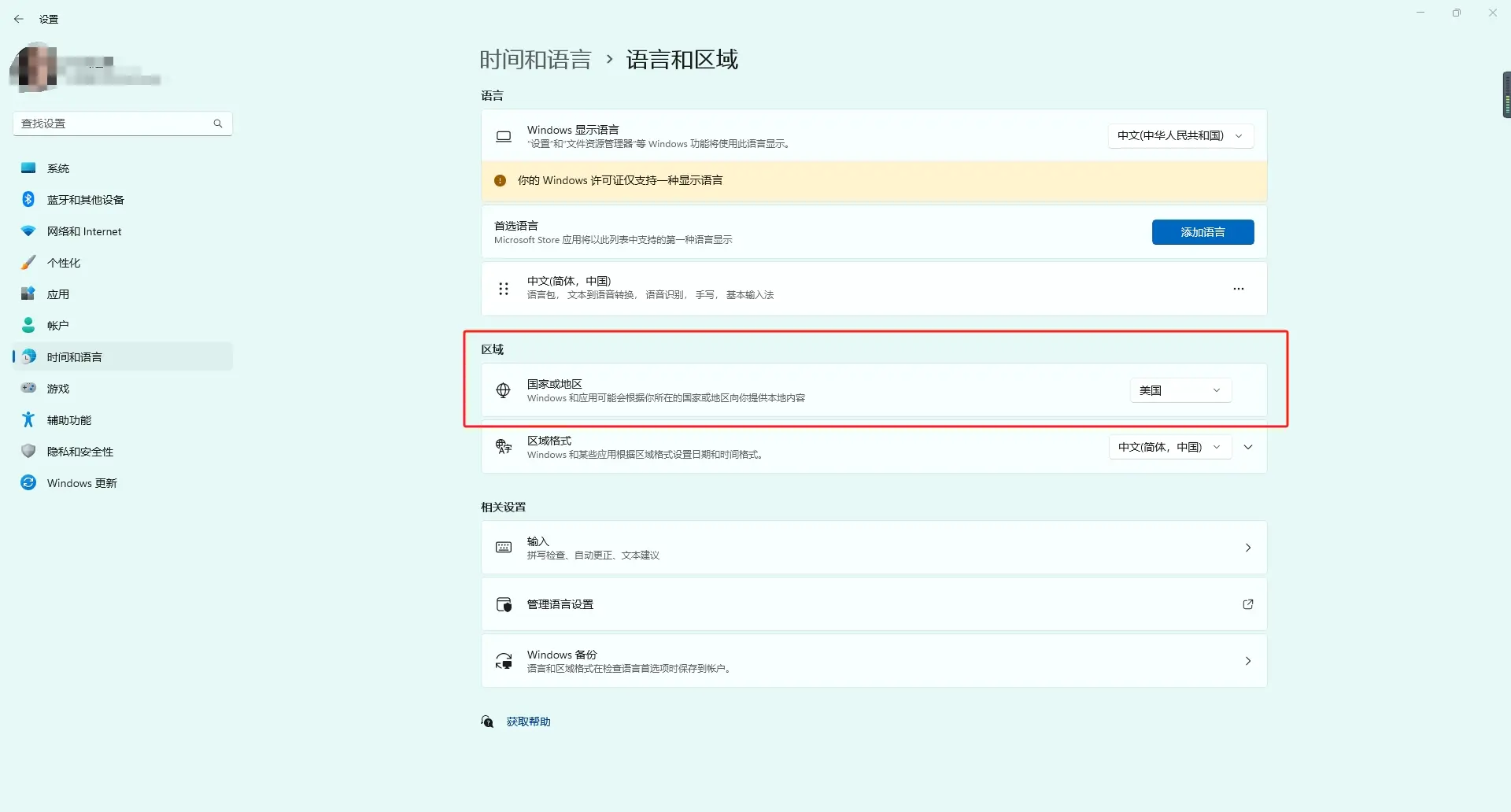1511x812 pixels.
Task: Open 个性化 settings
Action: pos(123,262)
